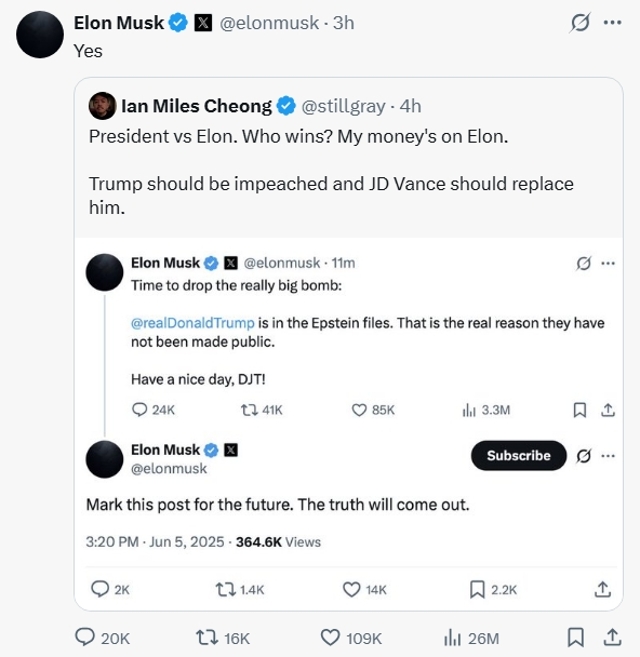The width and height of the screenshot is (640, 657).
Task: Open Grok icon on main post header
Action: coord(581,22)
